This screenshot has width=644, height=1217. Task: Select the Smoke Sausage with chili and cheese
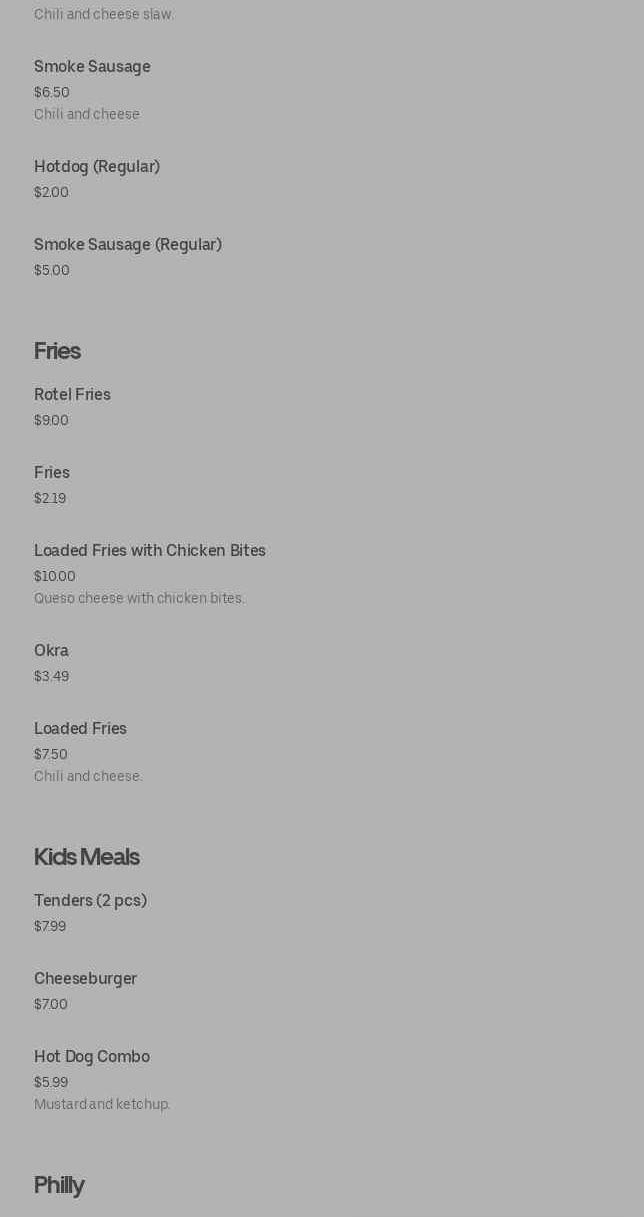92,67
